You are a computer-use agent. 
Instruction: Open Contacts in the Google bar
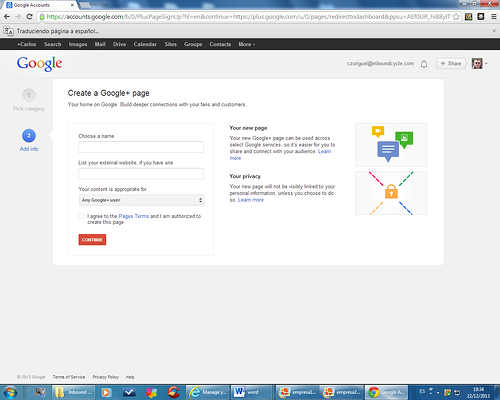coord(220,44)
